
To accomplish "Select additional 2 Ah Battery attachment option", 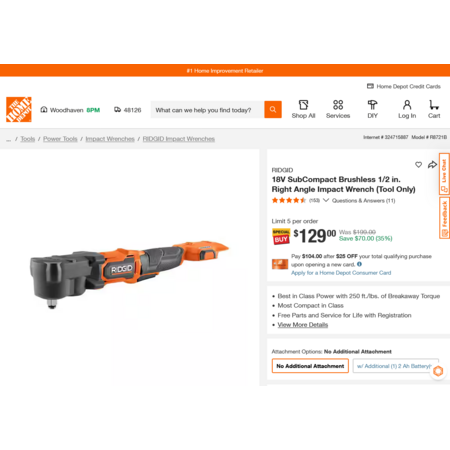I will pos(396,366).
